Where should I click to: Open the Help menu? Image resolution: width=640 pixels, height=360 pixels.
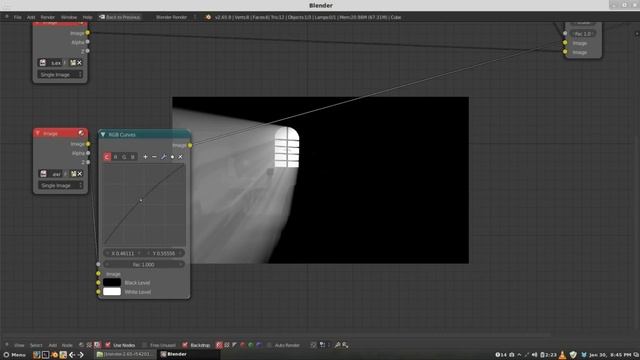point(87,17)
